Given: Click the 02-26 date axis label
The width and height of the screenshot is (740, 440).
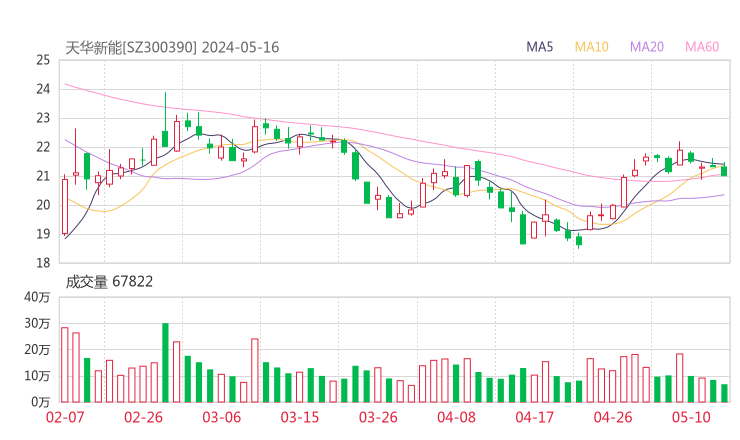Looking at the screenshot, I should click(143, 417).
